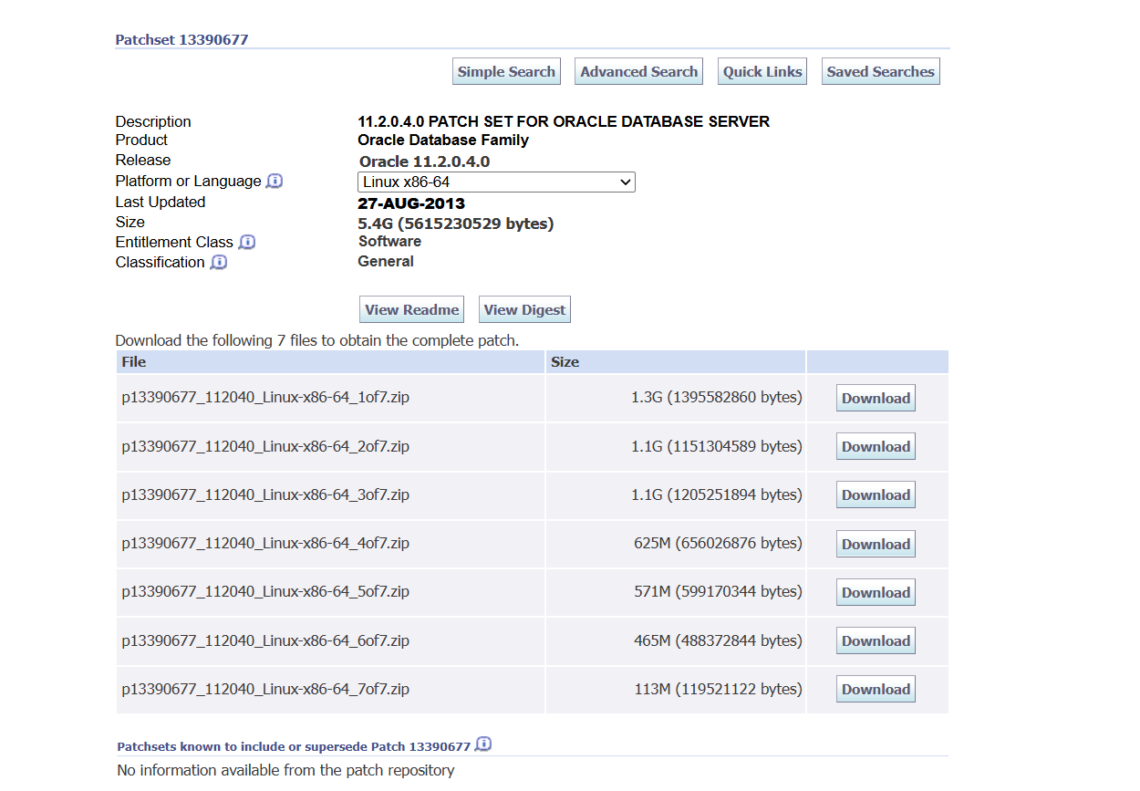
Task: Click total size 5.4G (5615230529 bytes)
Action: (455, 224)
